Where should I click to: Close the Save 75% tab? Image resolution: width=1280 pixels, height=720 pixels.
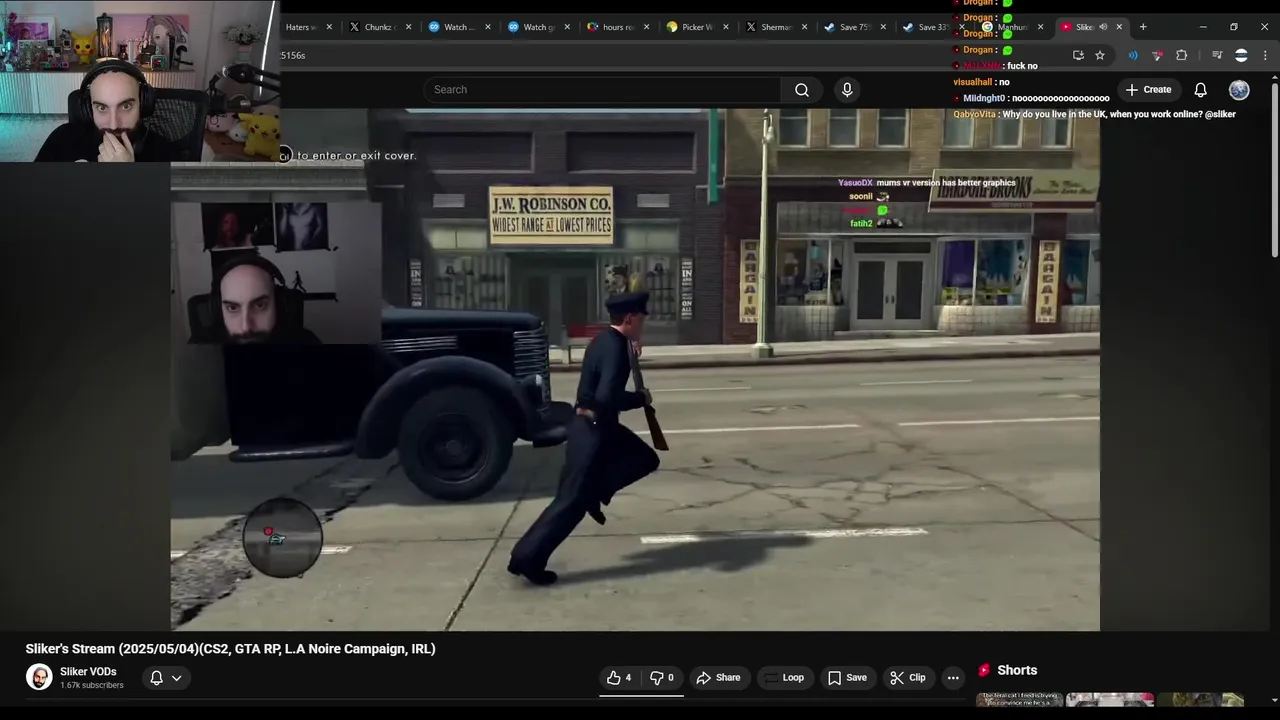[x=883, y=27]
